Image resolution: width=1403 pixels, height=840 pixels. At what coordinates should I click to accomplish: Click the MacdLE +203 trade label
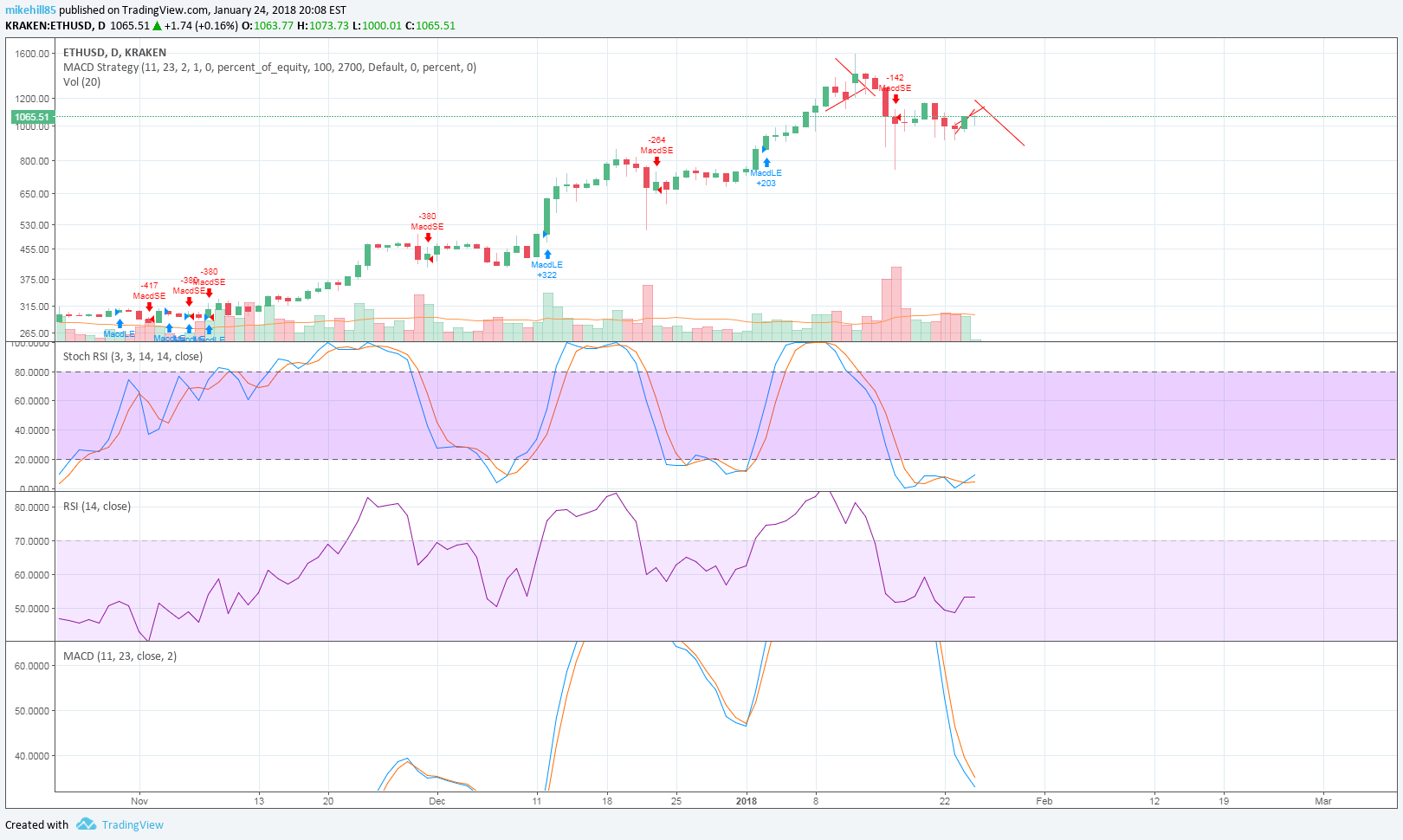coord(766,178)
